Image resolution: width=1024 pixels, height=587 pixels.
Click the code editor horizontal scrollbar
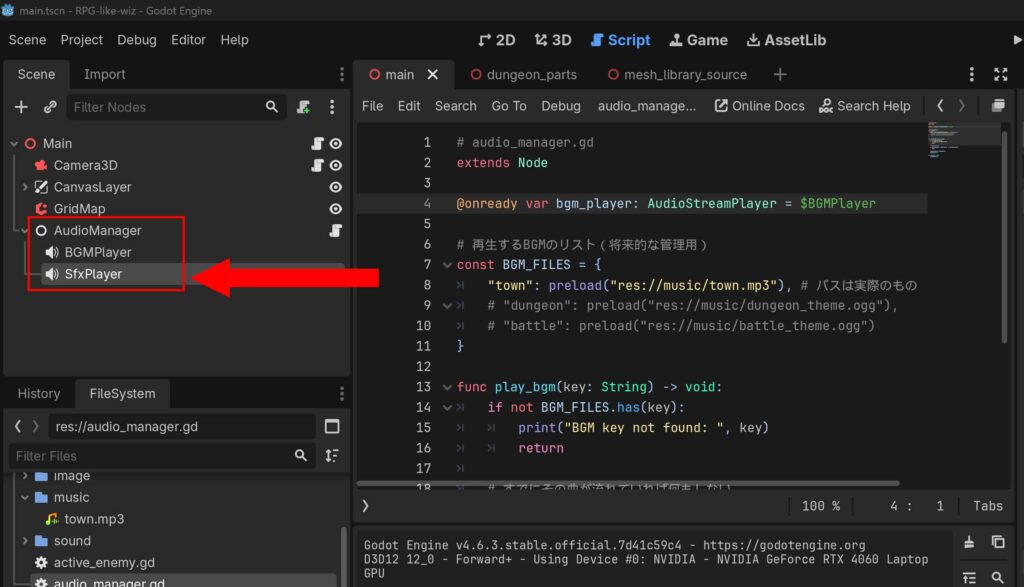pos(628,483)
